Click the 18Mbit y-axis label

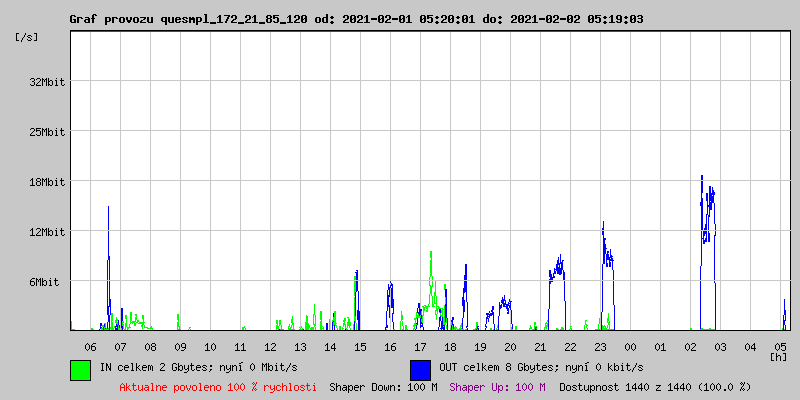pyautogui.click(x=47, y=182)
